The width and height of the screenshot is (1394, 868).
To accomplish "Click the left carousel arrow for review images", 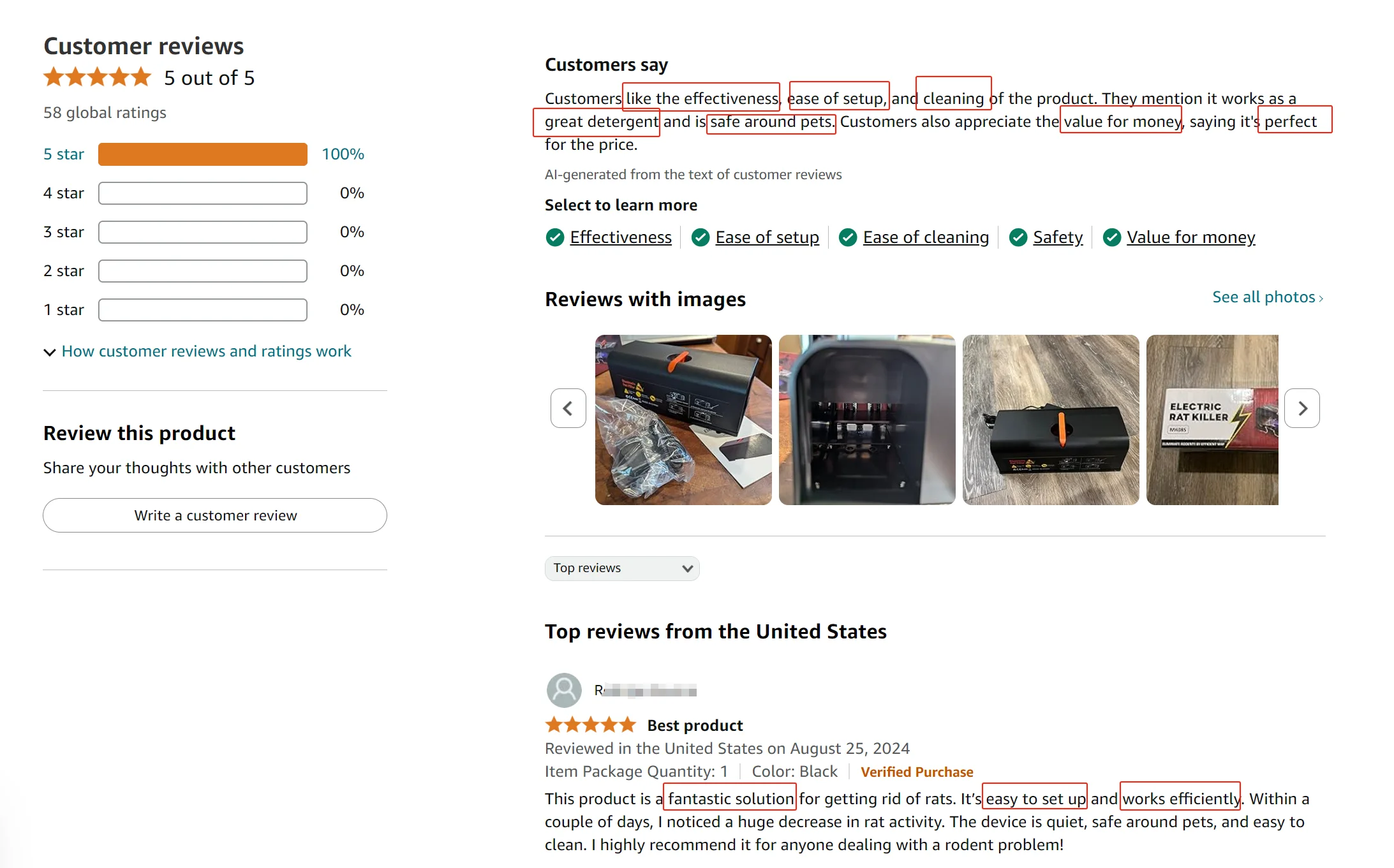I will coord(568,408).
